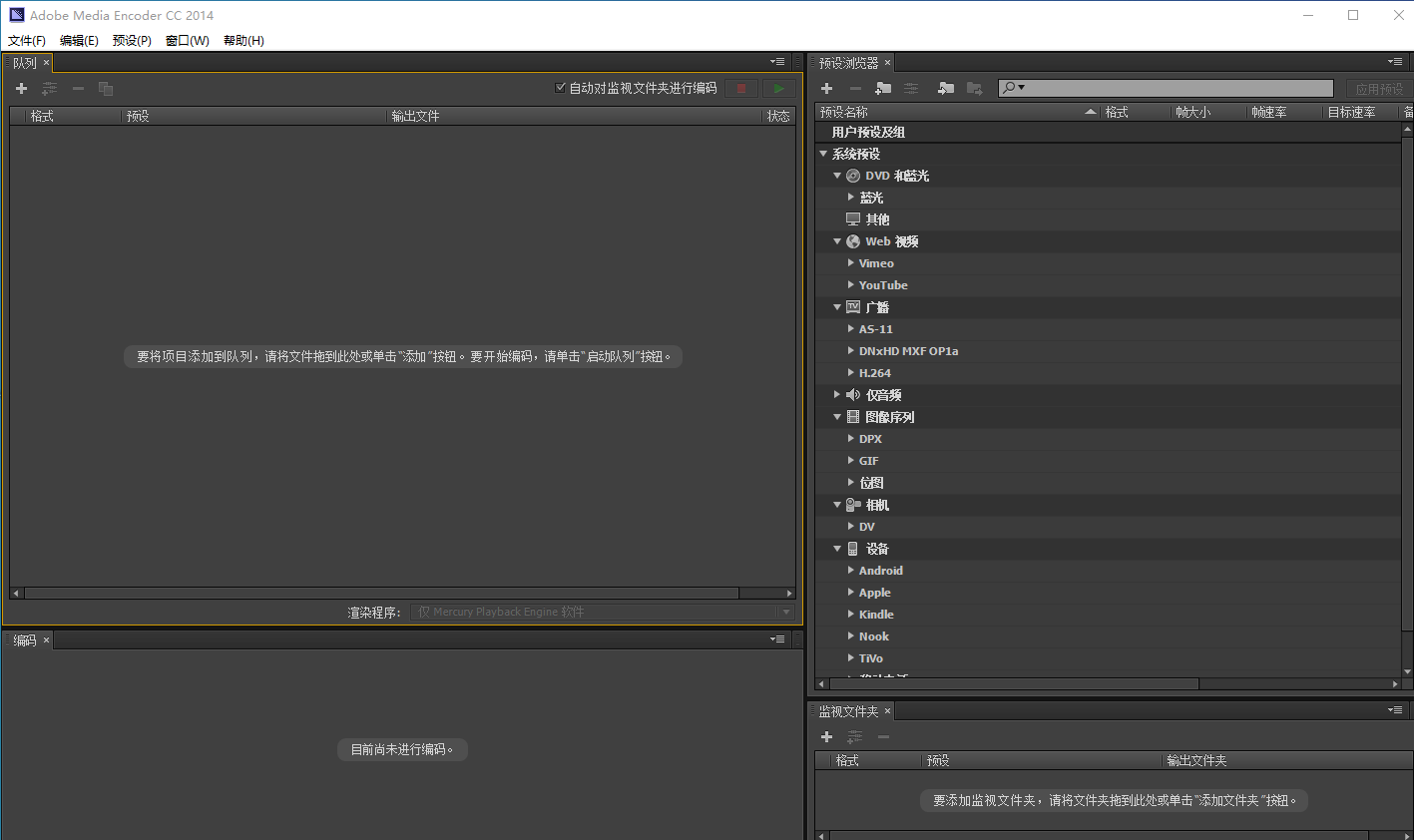The width and height of the screenshot is (1414, 840).
Task: Click the add source plus icon in 队列 panel
Action: tap(21, 89)
